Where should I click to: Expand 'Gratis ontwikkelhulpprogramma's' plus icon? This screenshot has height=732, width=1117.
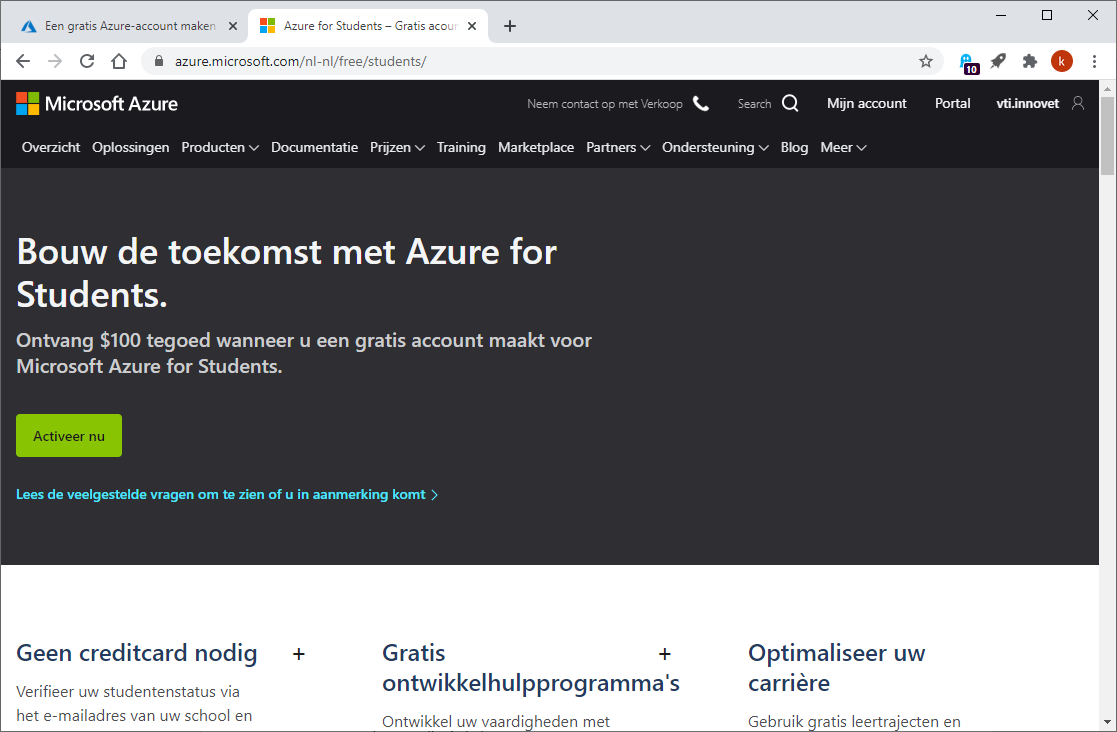click(665, 654)
